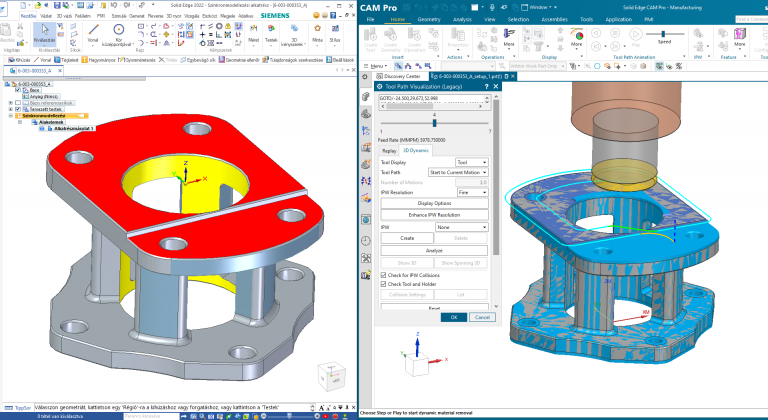768x420 pixels.
Task: Click the Display Options button
Action: pos(434,203)
